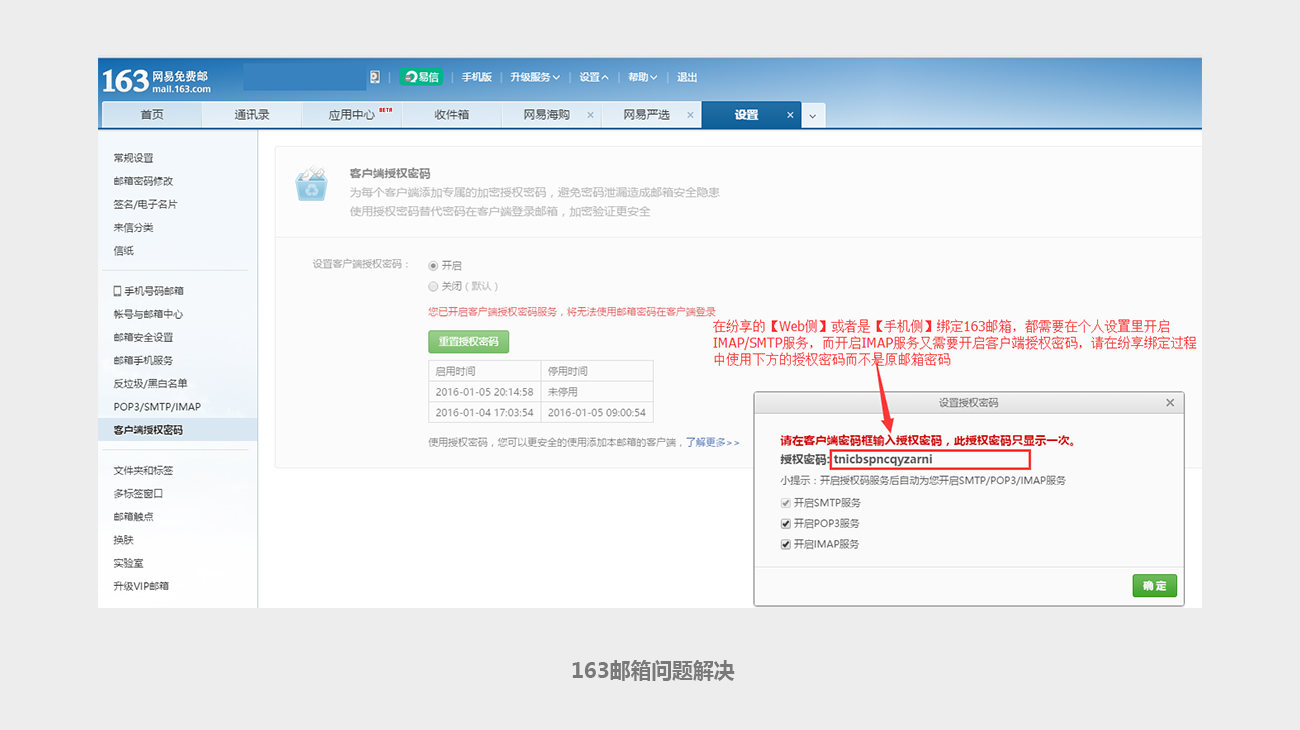Screen dimensions: 1300x730
Task: Toggle the 开启SMTP服务 checkbox
Action: [786, 503]
